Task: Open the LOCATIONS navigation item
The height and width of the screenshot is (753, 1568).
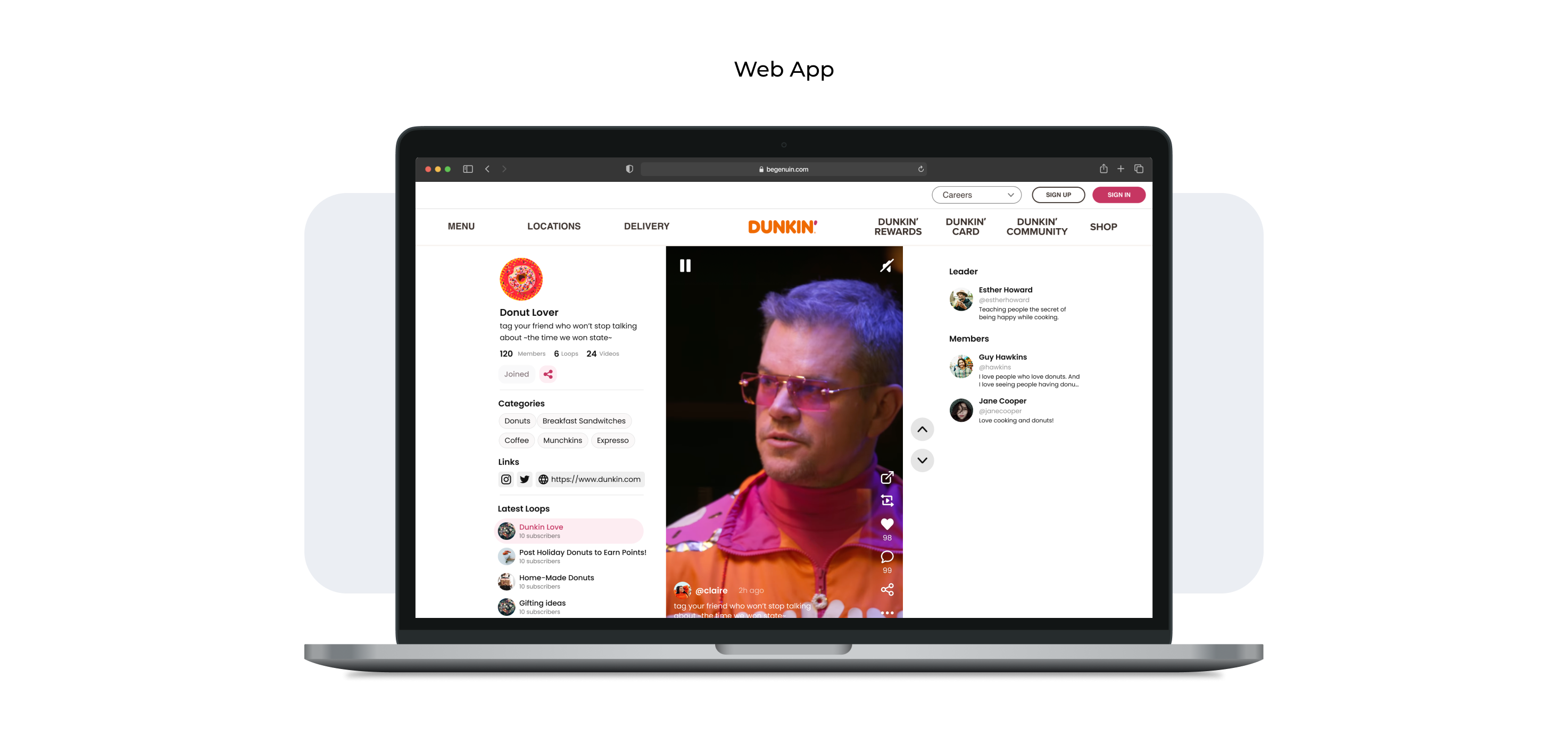Action: point(553,226)
